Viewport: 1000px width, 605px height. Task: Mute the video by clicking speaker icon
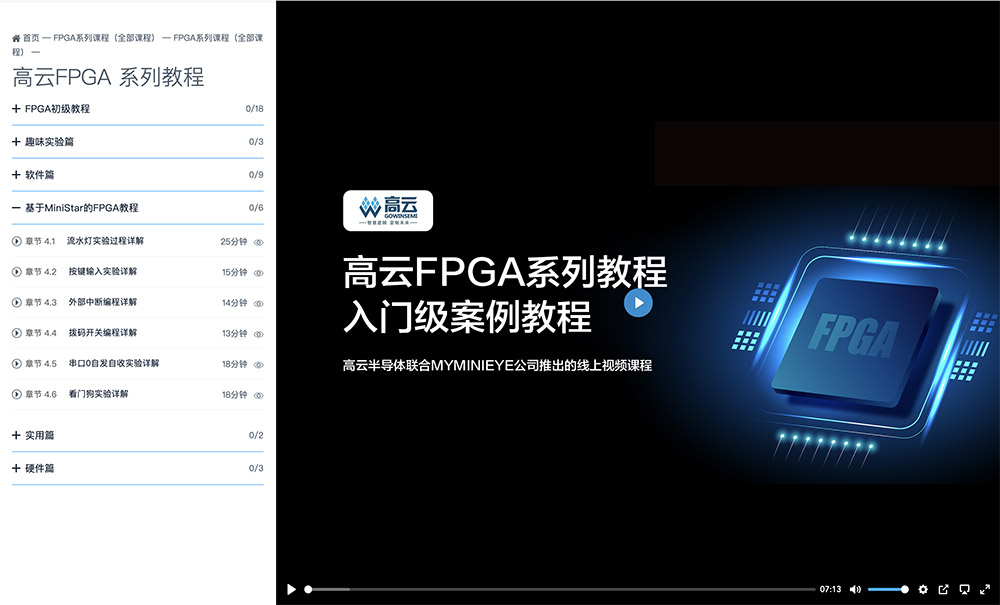click(x=856, y=589)
